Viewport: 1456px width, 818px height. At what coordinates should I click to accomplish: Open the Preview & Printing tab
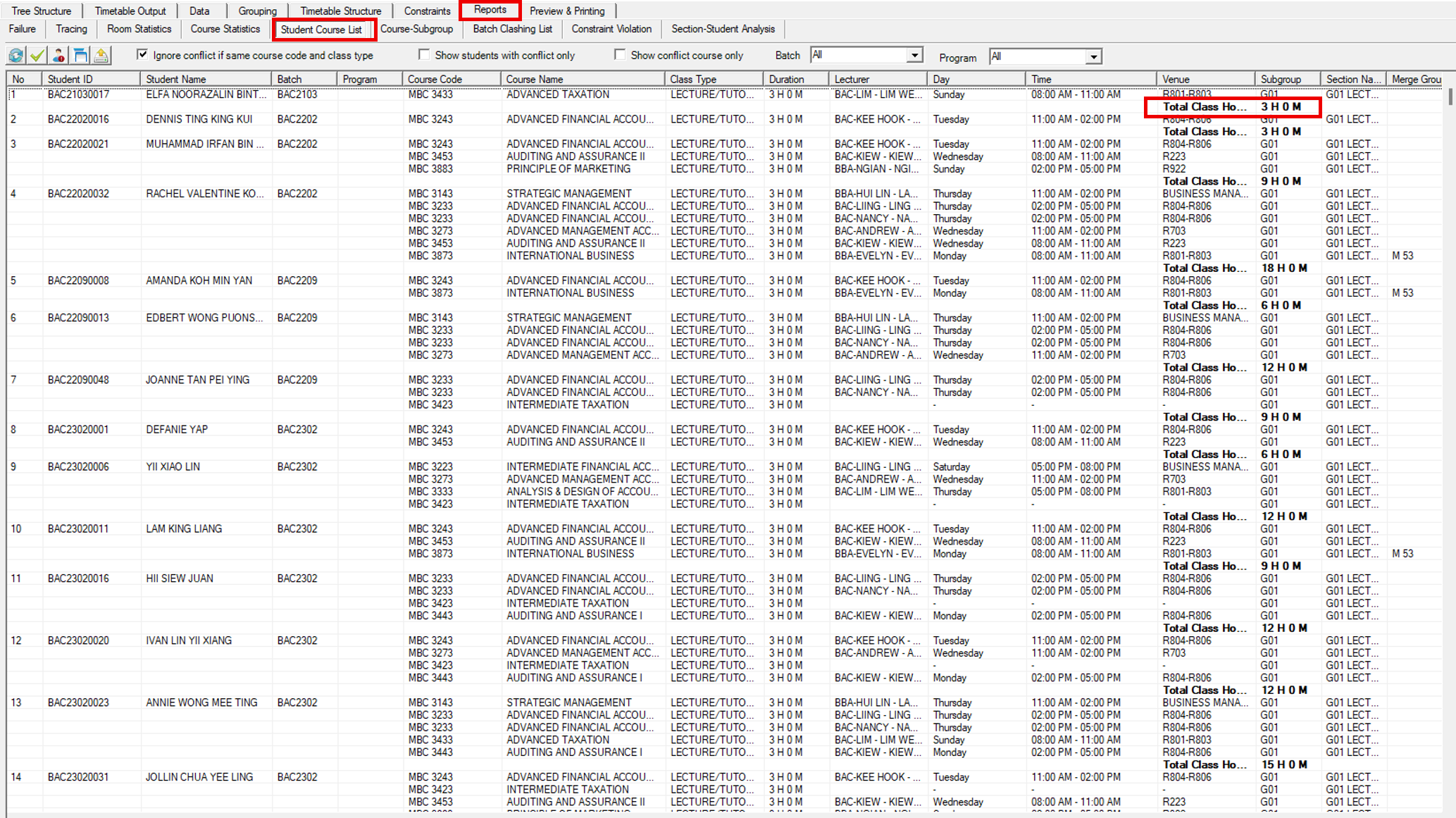[567, 11]
